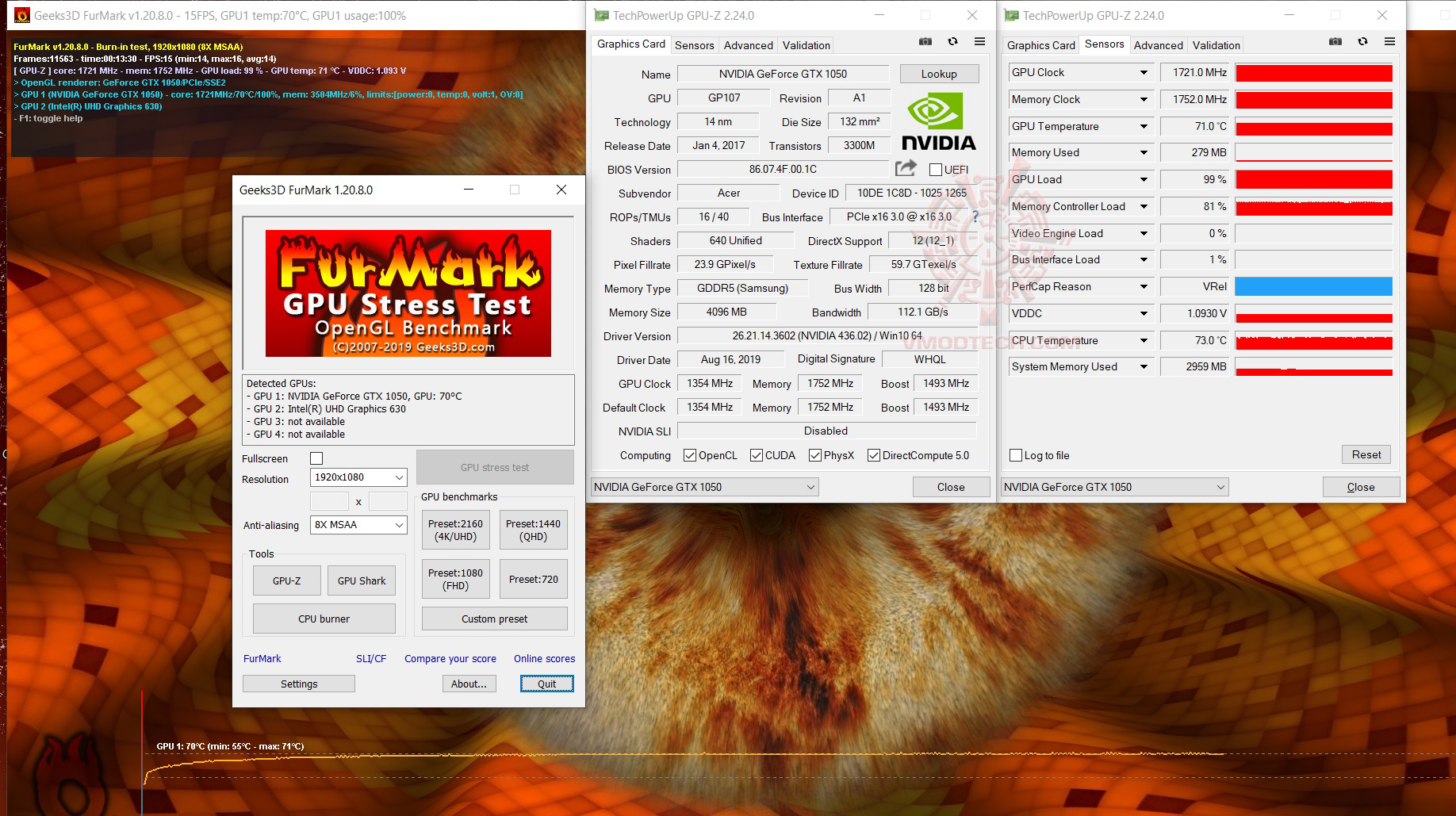Screen dimensions: 1456x816
Task: Click the NVIDIA logo in GPU-Z
Action: tap(938, 121)
